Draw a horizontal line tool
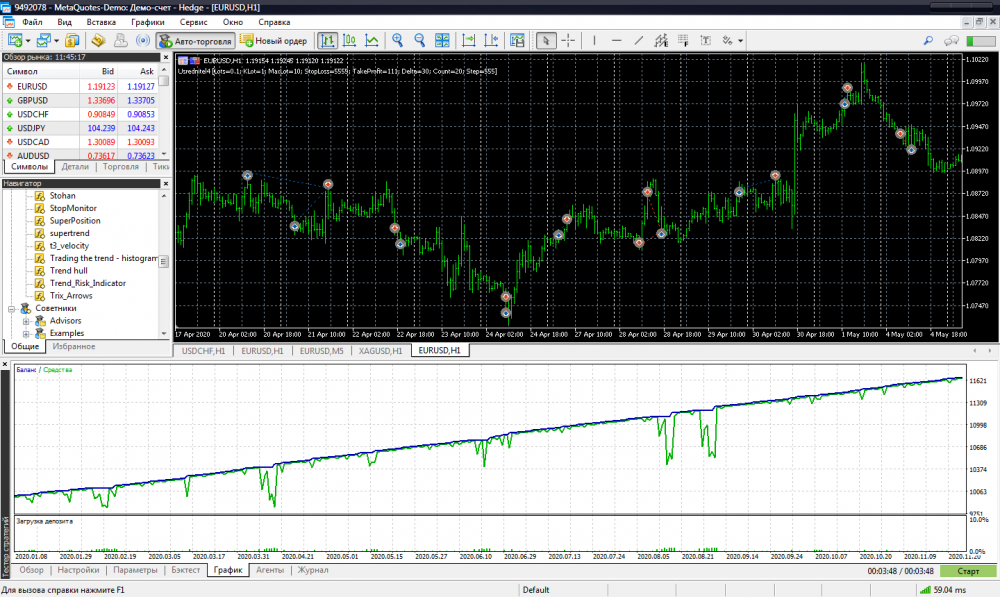 [x=616, y=41]
